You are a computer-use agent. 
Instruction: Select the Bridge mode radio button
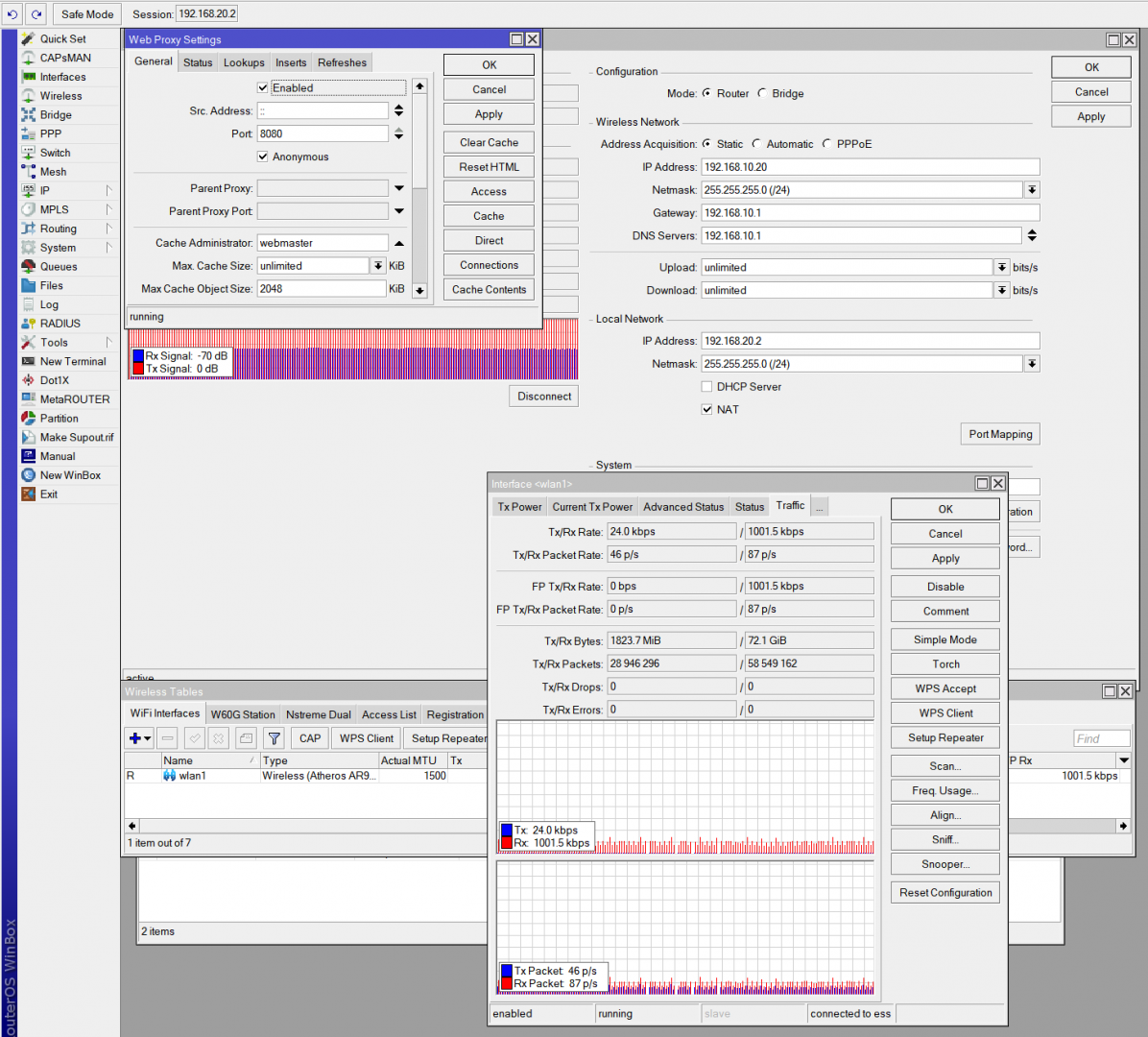(x=762, y=94)
